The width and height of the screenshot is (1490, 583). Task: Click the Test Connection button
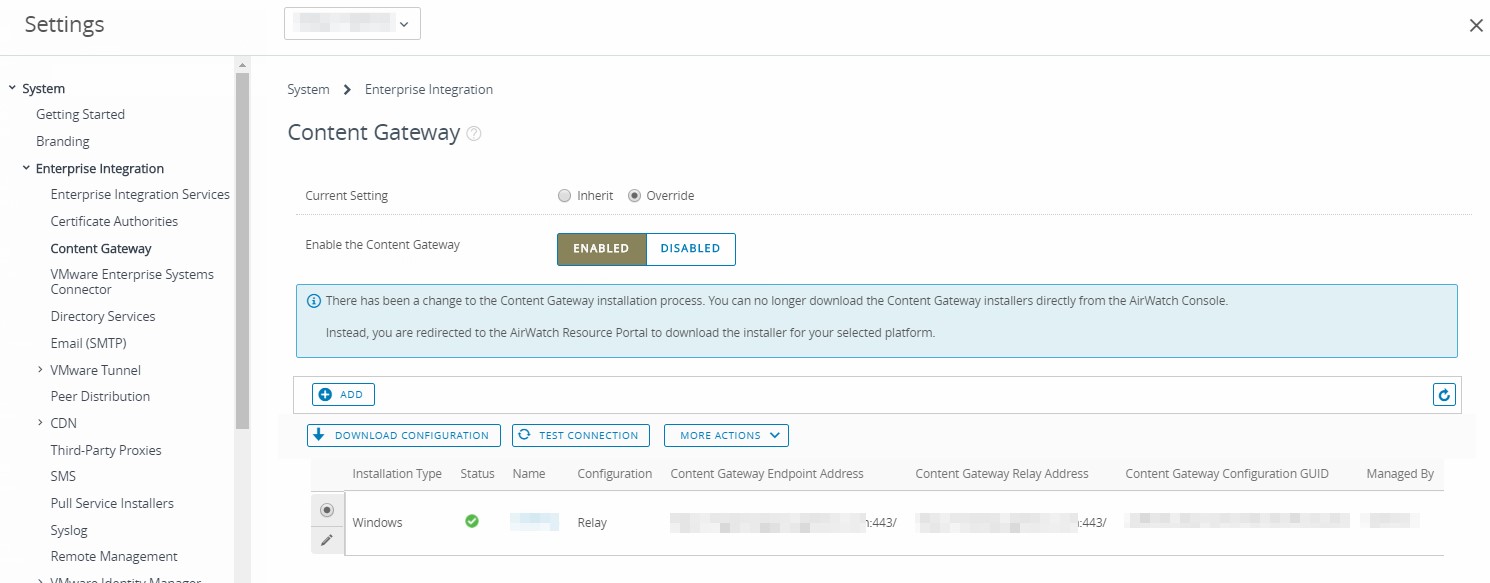[580, 436]
